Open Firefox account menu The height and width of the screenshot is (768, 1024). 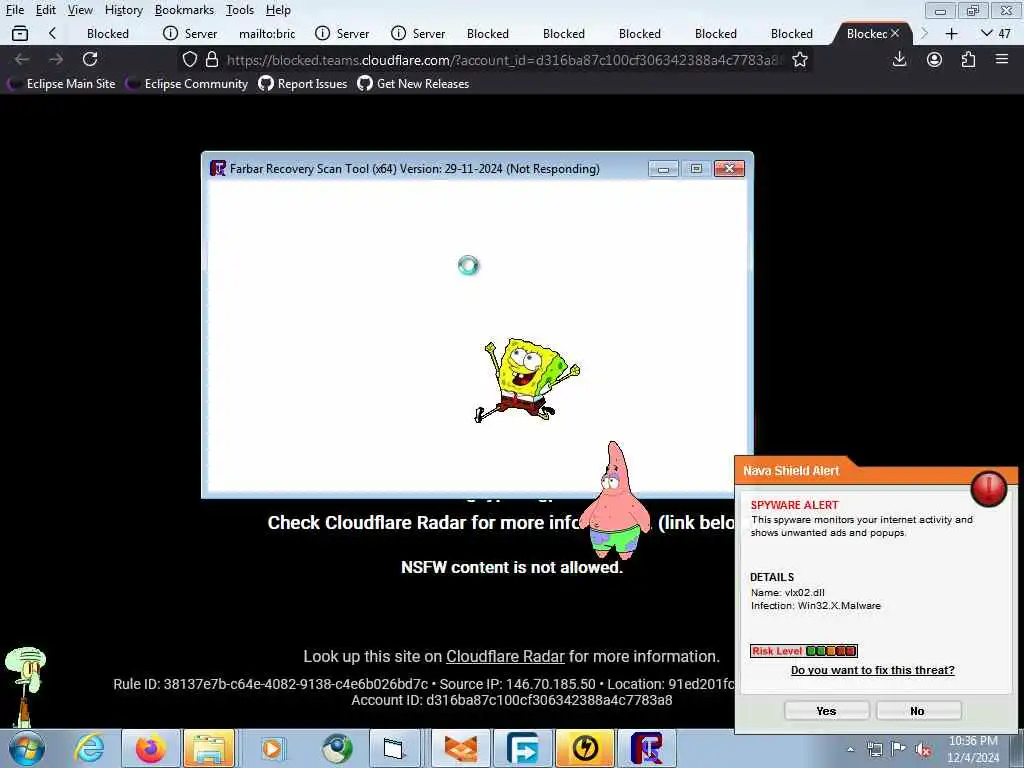[934, 59]
